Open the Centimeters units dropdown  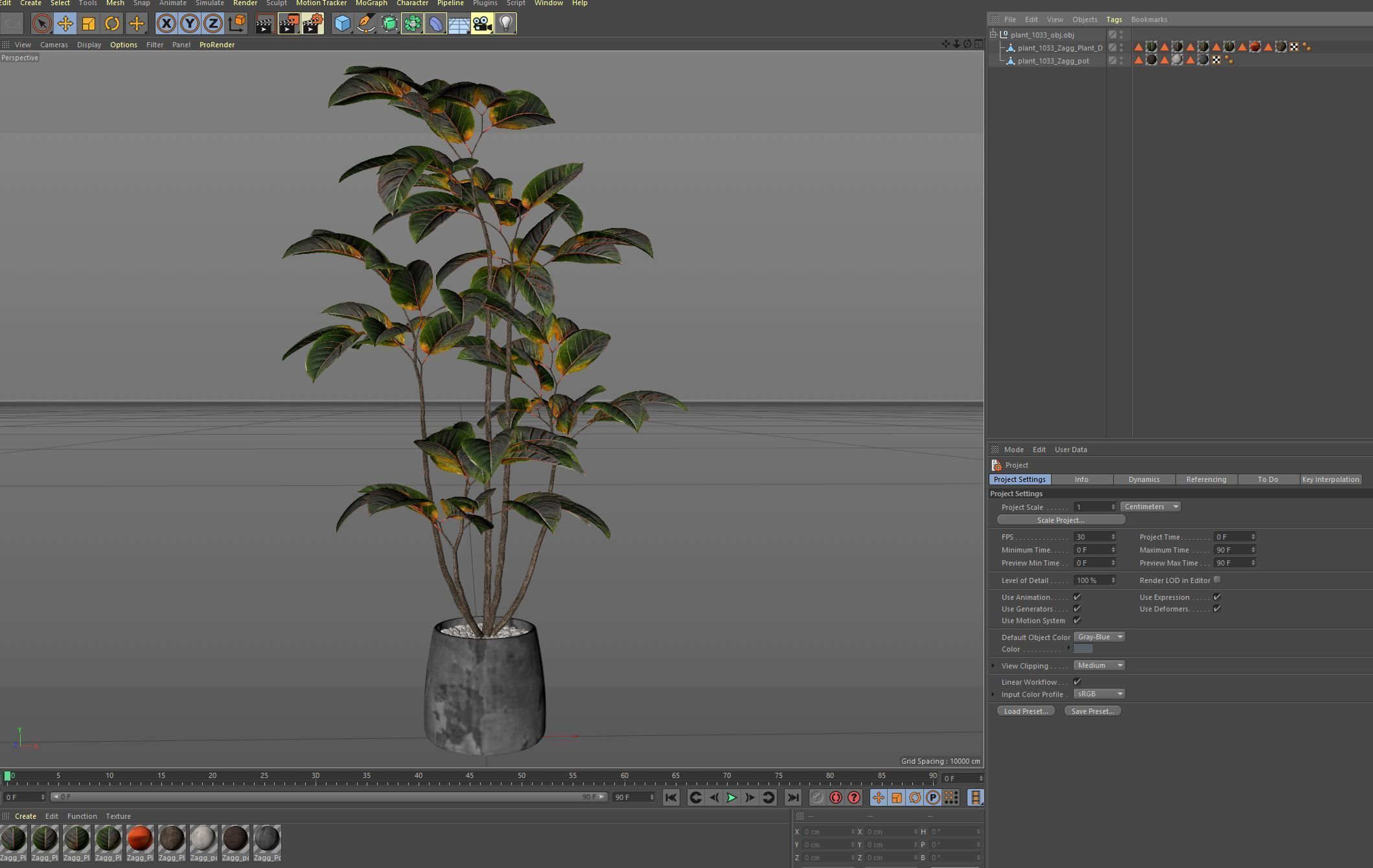(x=1150, y=507)
